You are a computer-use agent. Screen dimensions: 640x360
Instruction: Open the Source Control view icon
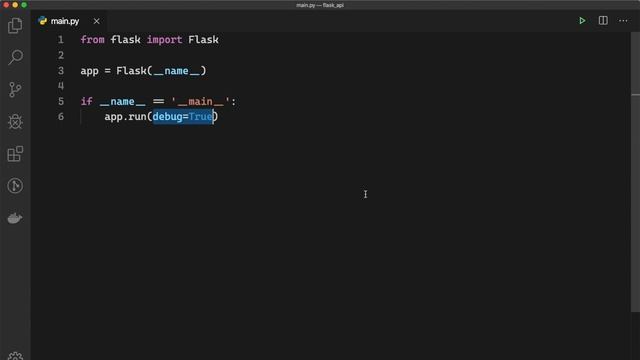(15, 89)
